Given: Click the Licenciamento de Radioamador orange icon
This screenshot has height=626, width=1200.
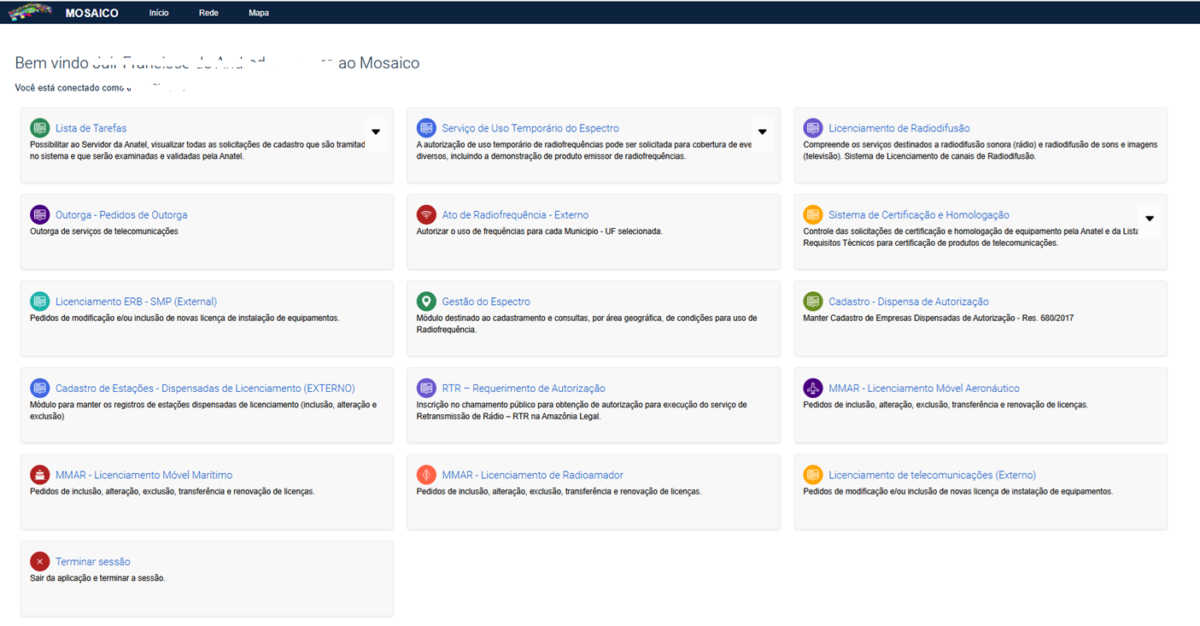Looking at the screenshot, I should (426, 475).
